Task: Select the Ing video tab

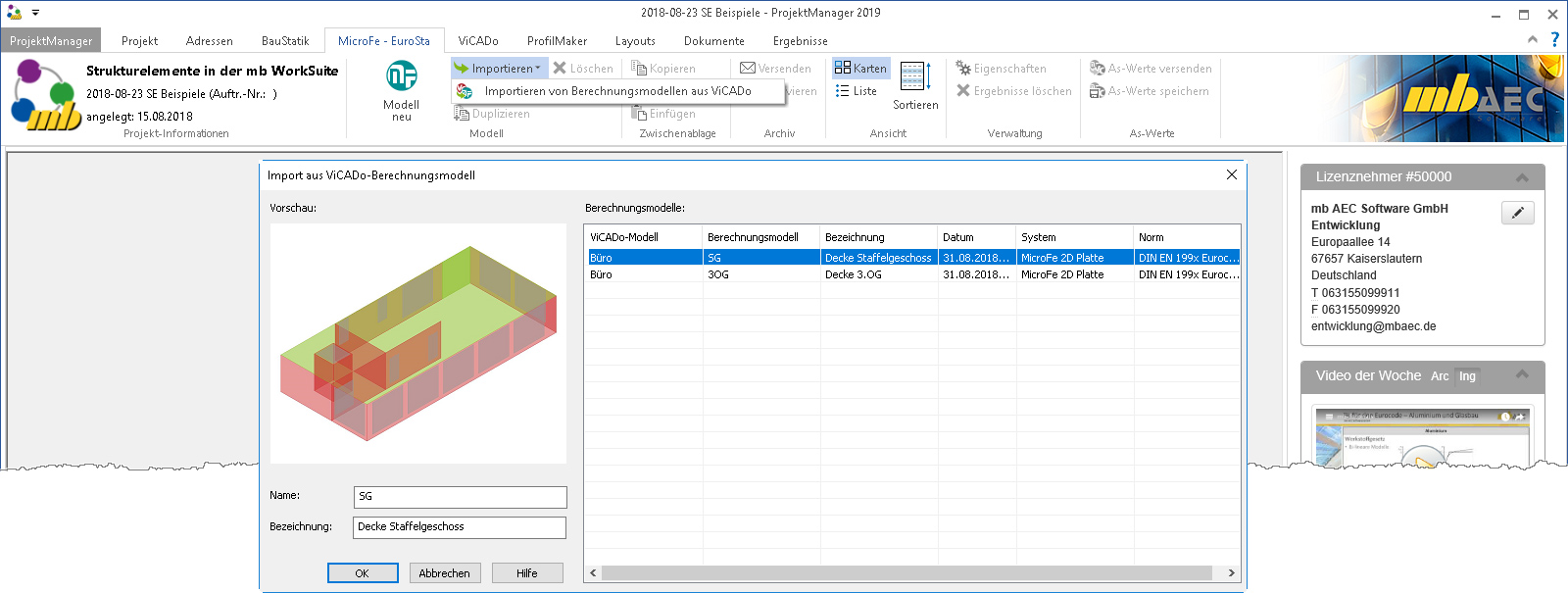Action: [x=1467, y=376]
